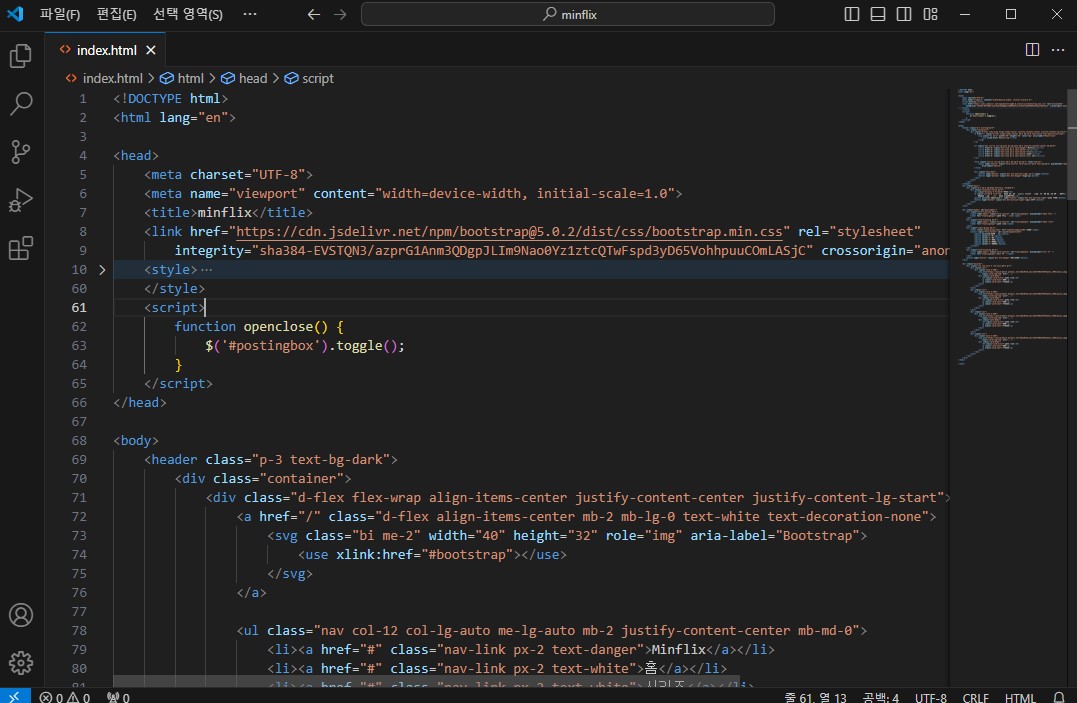Toggle the bottom panel layout icon
Image resolution: width=1077 pixels, height=703 pixels.
pyautogui.click(x=878, y=14)
